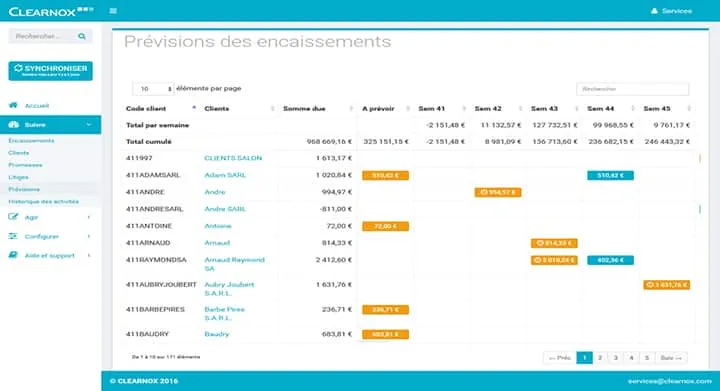Open Promesses in the sidebar
Image resolution: width=720 pixels, height=391 pixels.
point(25,165)
